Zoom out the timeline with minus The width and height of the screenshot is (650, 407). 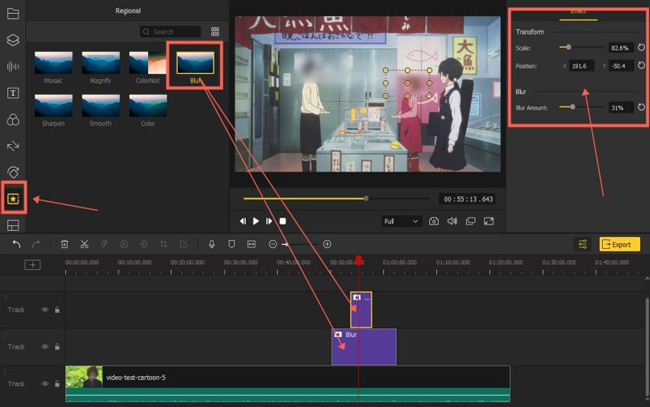coord(272,244)
